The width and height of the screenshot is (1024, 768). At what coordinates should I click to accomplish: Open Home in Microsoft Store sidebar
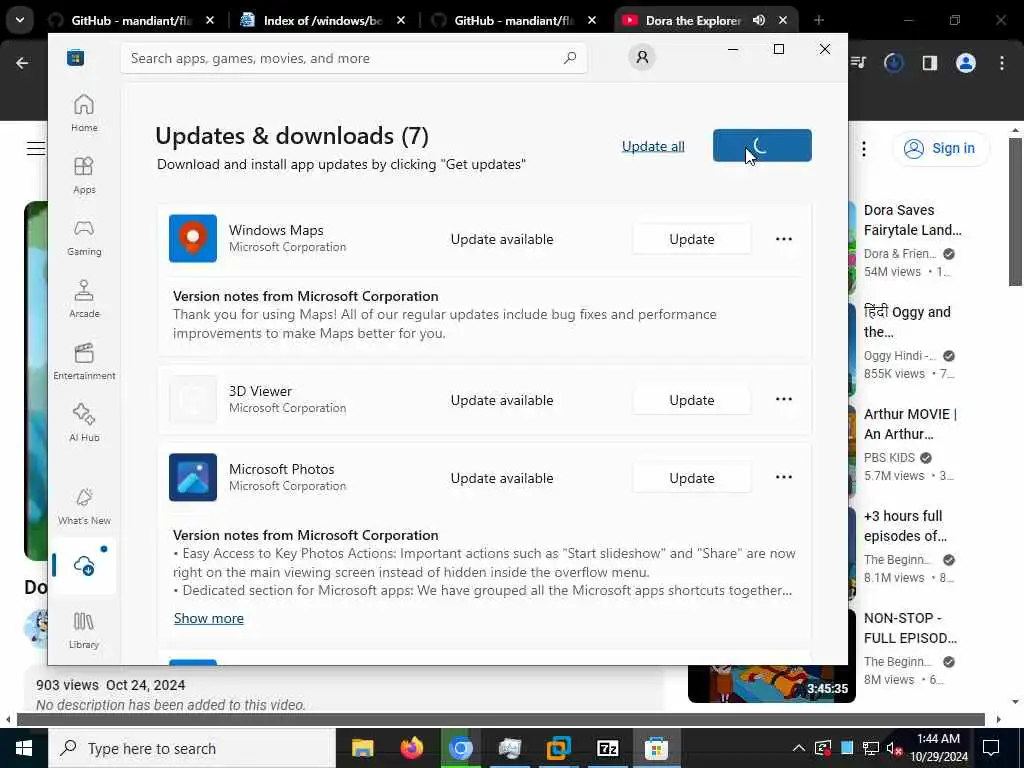point(84,114)
